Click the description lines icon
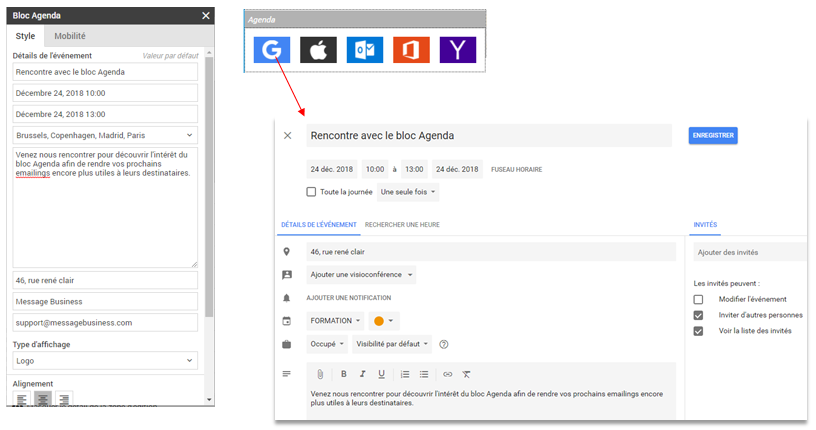 click(286, 374)
